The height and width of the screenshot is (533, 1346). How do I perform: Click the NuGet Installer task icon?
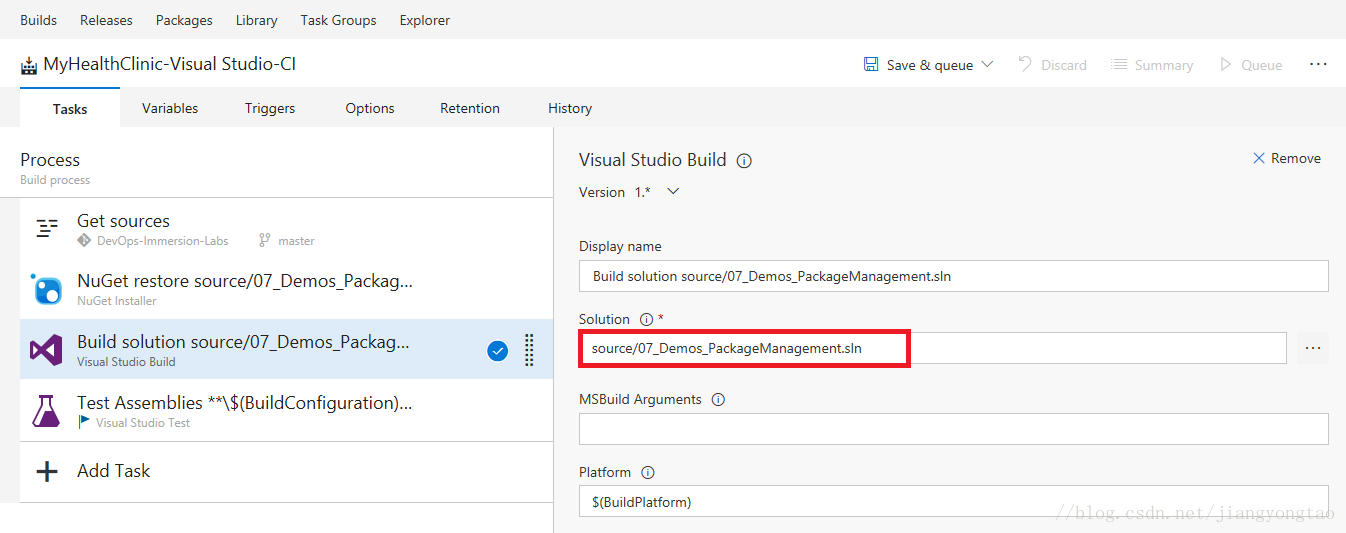(x=46, y=289)
